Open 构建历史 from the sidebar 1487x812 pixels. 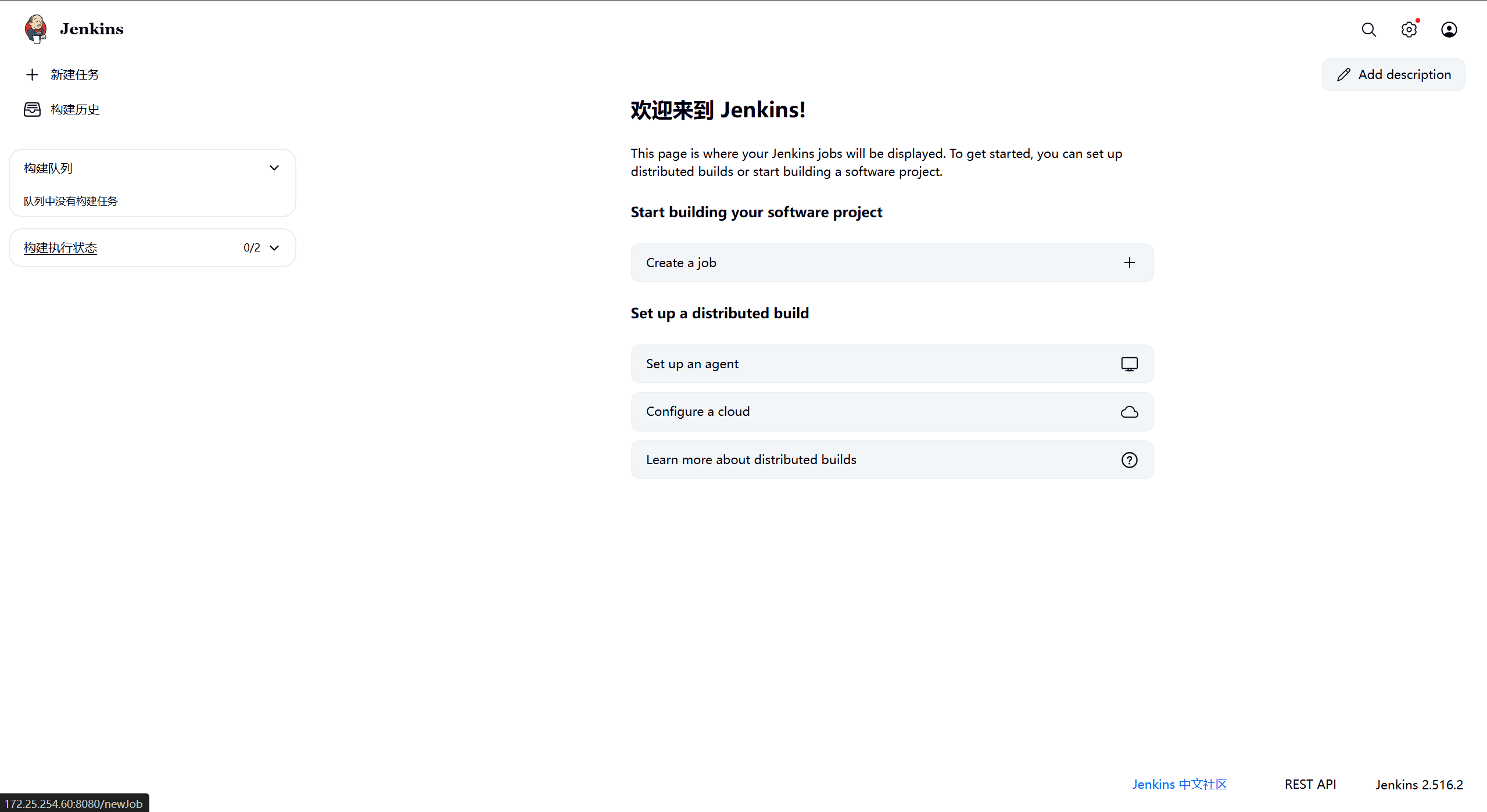click(75, 109)
